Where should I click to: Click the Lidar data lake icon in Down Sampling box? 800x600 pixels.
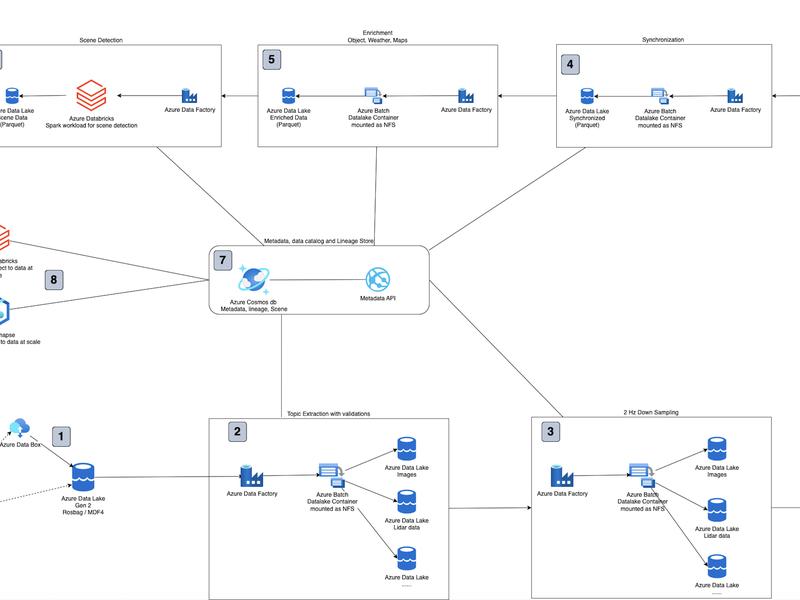pos(717,510)
